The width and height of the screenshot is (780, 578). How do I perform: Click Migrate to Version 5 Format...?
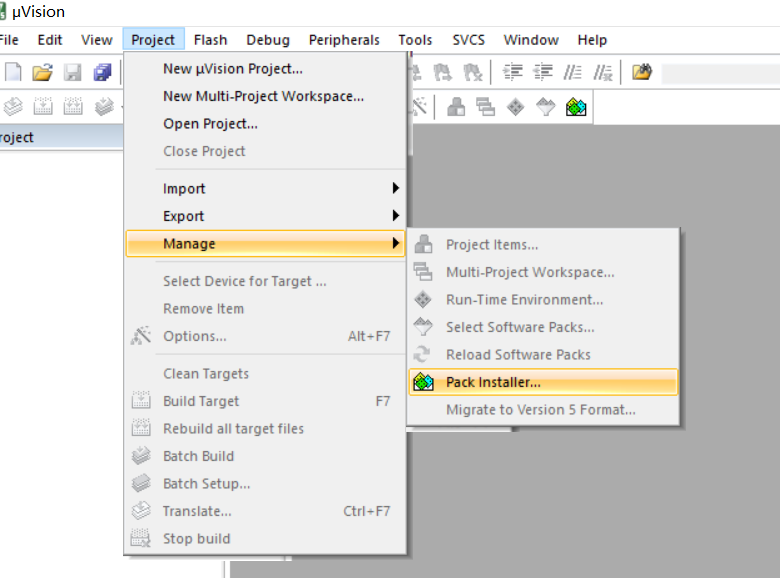click(543, 409)
